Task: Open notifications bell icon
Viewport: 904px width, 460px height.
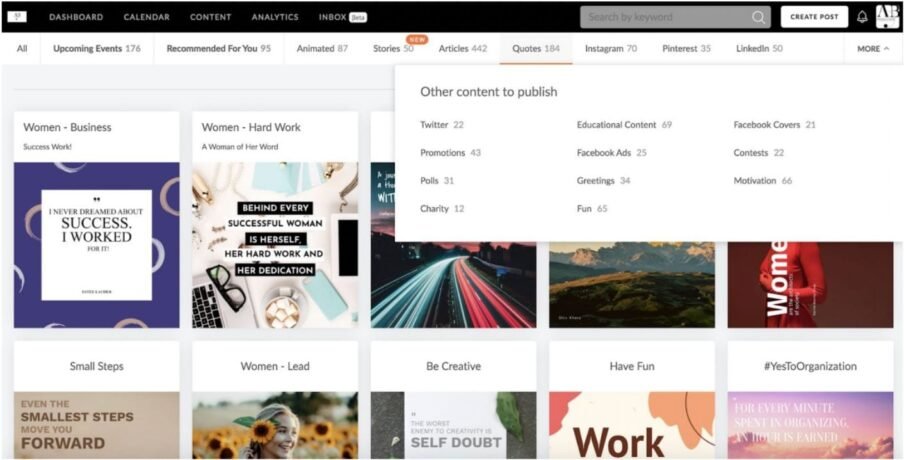Action: [862, 17]
